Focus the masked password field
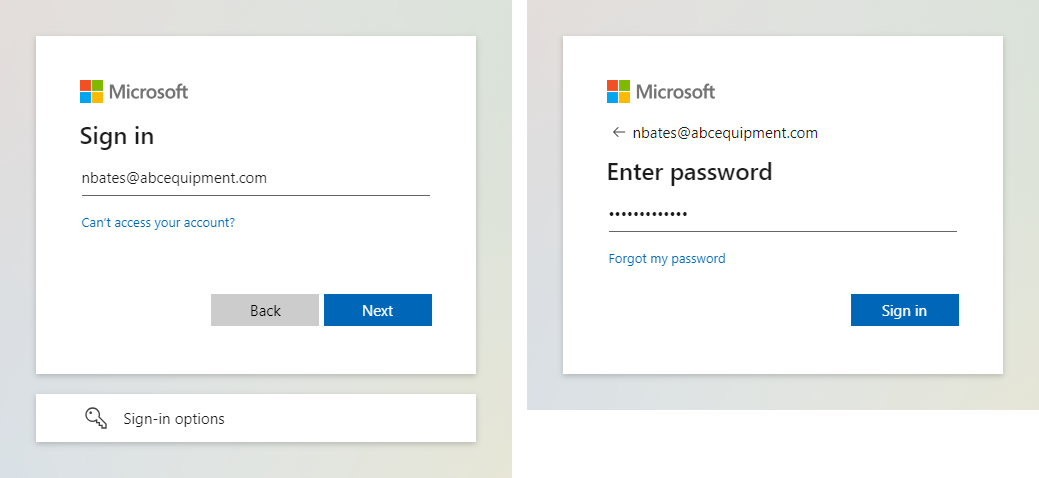Image resolution: width=1039 pixels, height=478 pixels. click(x=783, y=215)
